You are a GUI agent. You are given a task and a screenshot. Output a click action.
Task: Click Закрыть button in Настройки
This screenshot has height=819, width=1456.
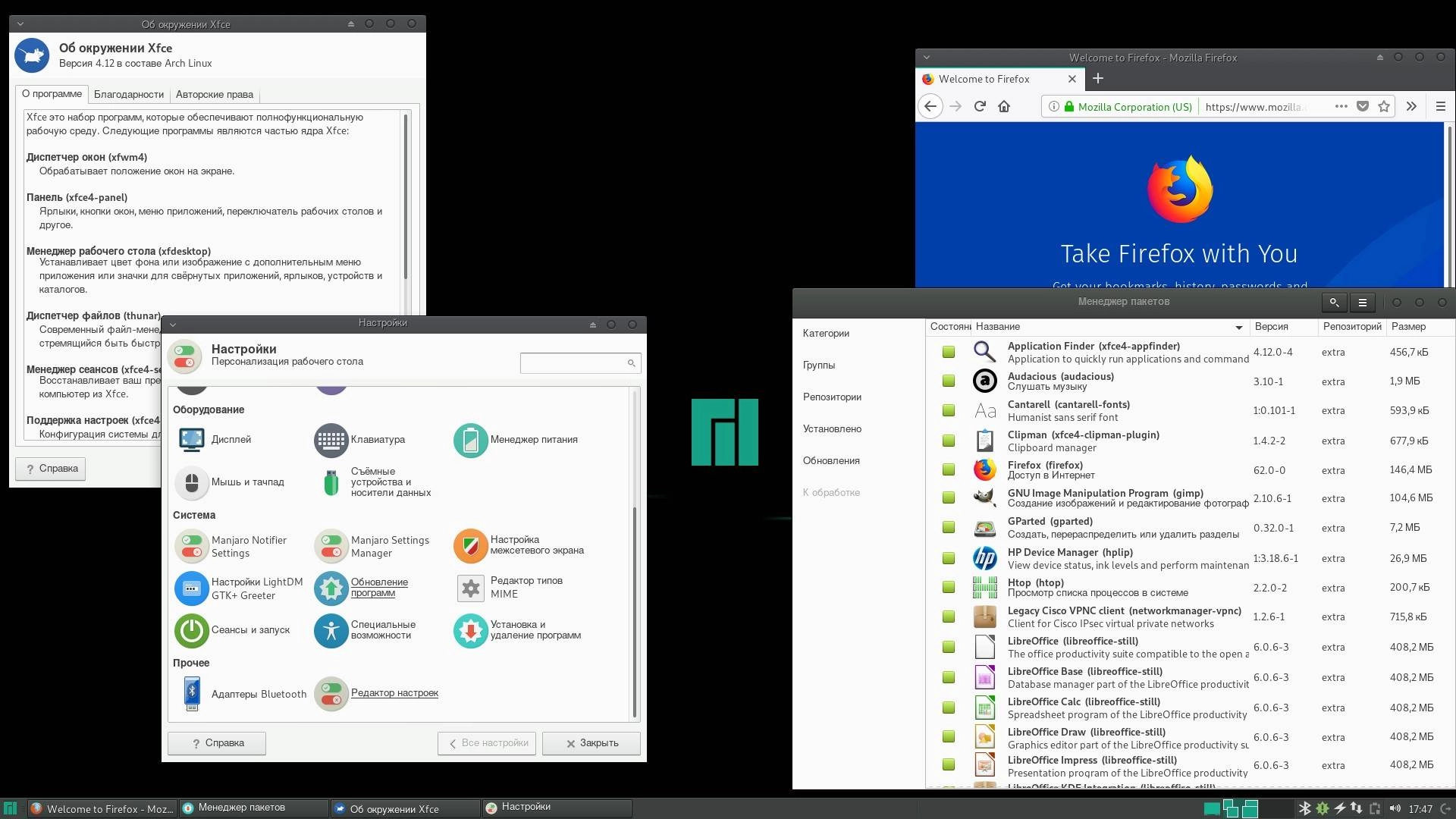pos(591,743)
